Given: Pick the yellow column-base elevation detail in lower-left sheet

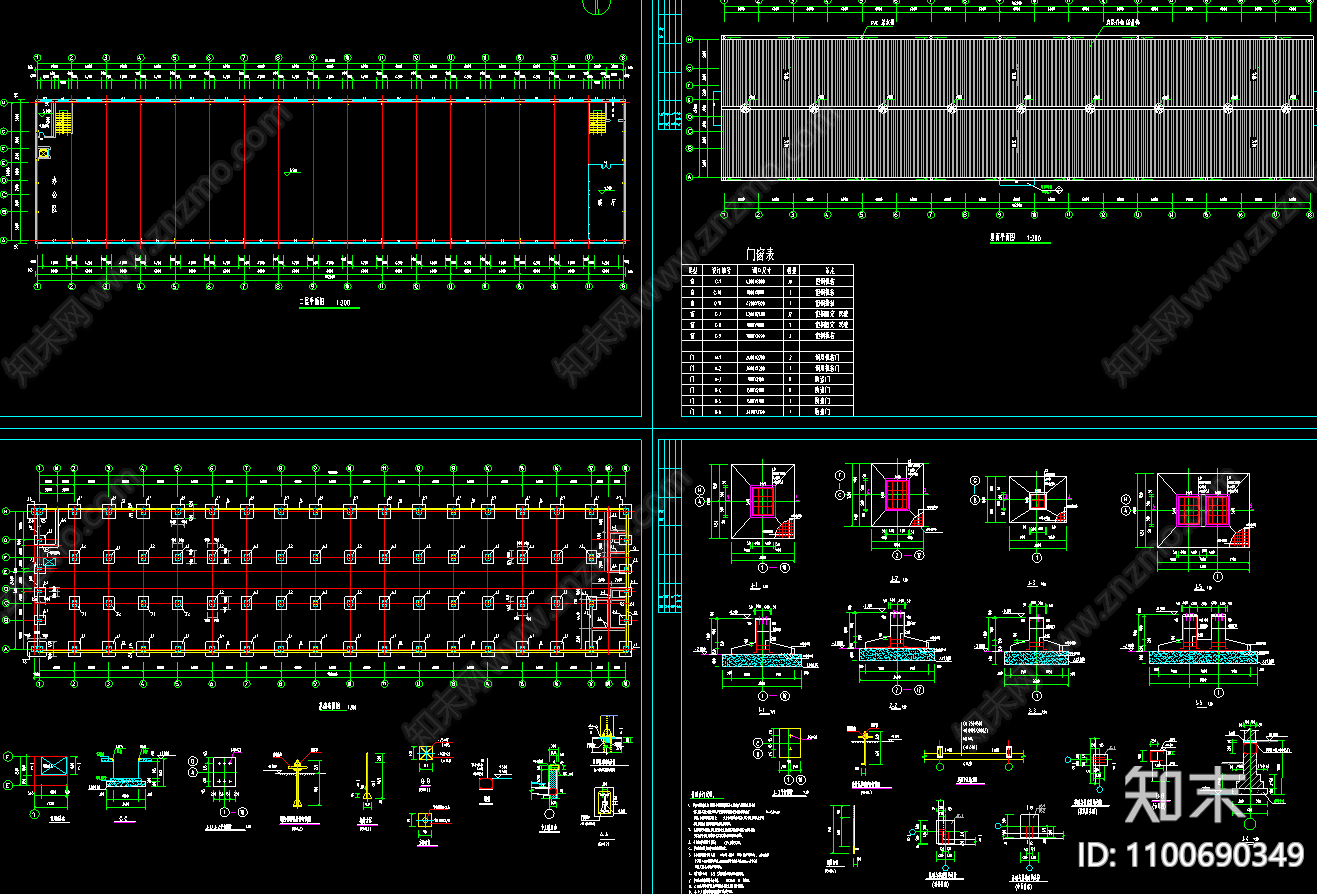Looking at the screenshot, I should (x=297, y=782).
